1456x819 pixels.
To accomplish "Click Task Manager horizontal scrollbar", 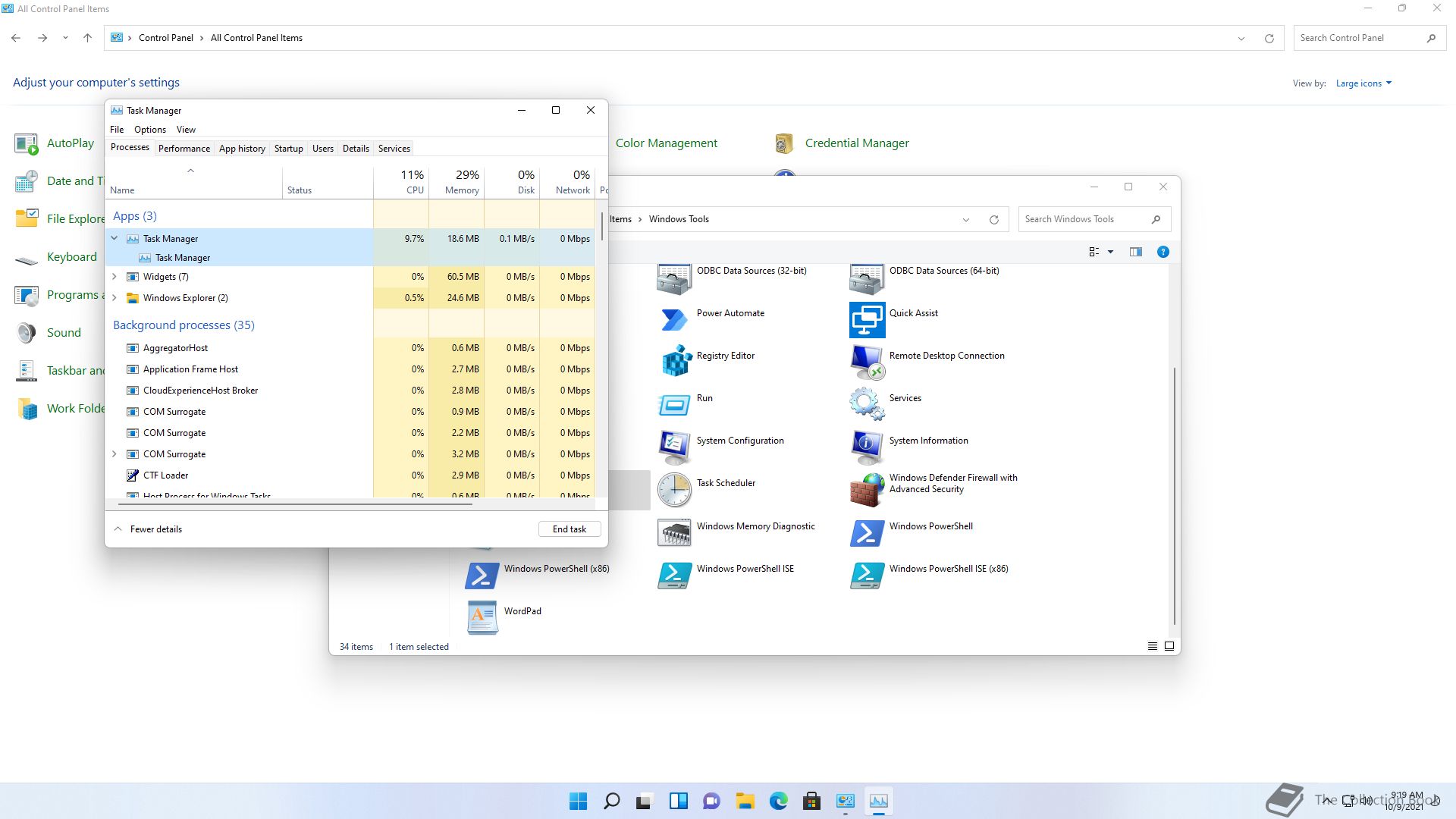I will tap(295, 504).
